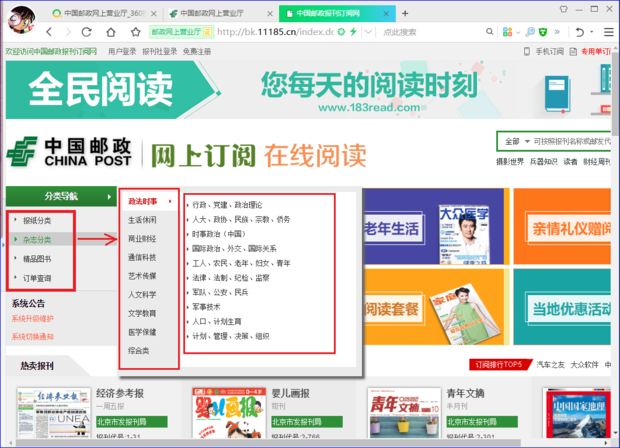Select 精品图书 in left navigation
Viewport: 620px width, 448px height.
[37, 259]
